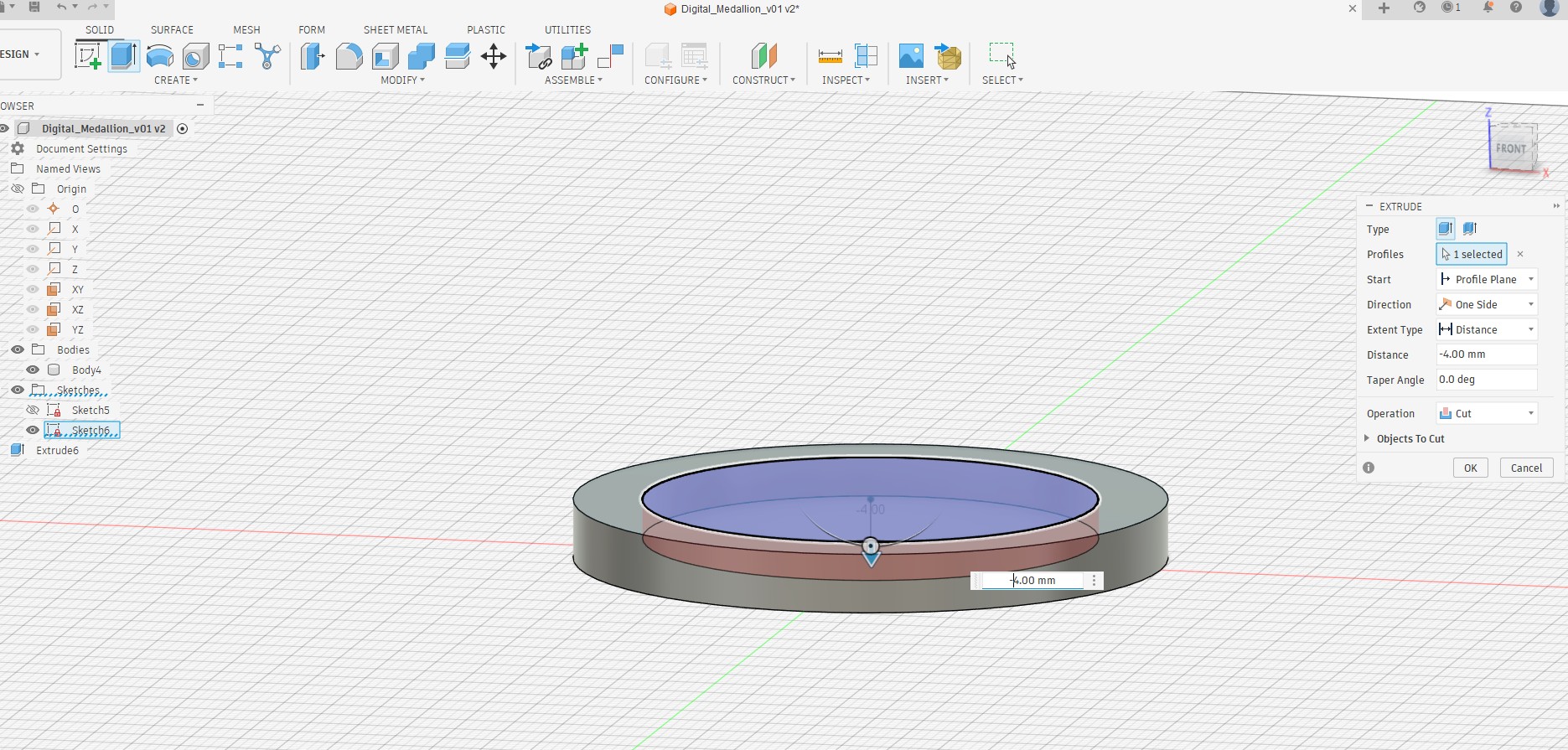
Task: Click the Taper Angle input field
Action: 1486,380
